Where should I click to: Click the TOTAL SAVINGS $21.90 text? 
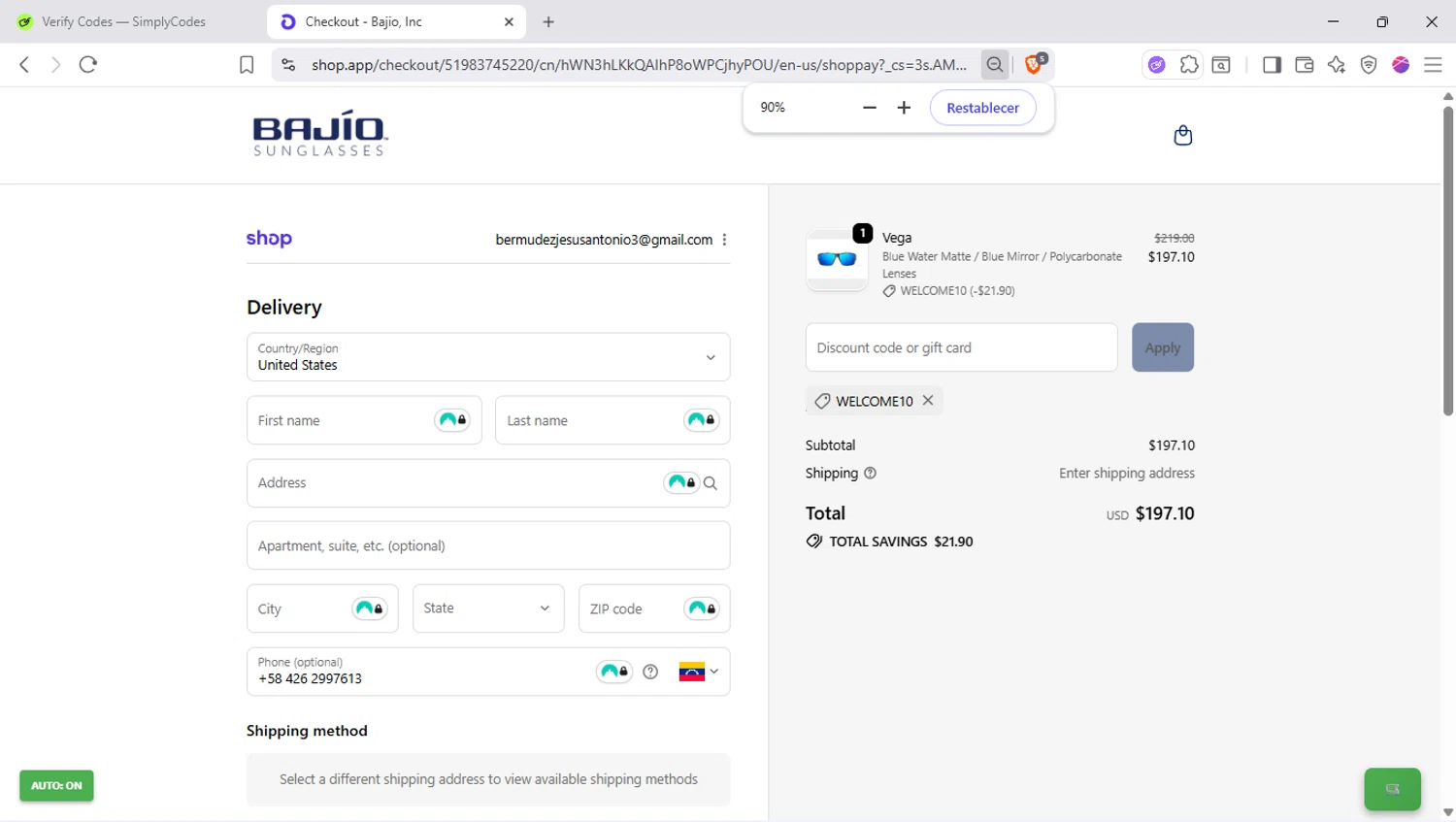tap(901, 542)
